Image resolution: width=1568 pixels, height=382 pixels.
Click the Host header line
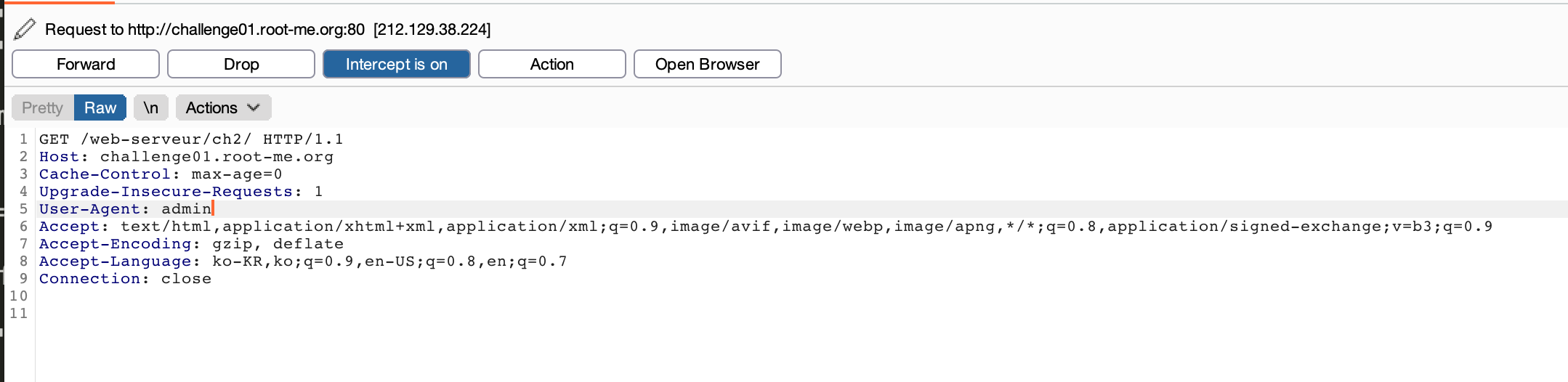186,157
